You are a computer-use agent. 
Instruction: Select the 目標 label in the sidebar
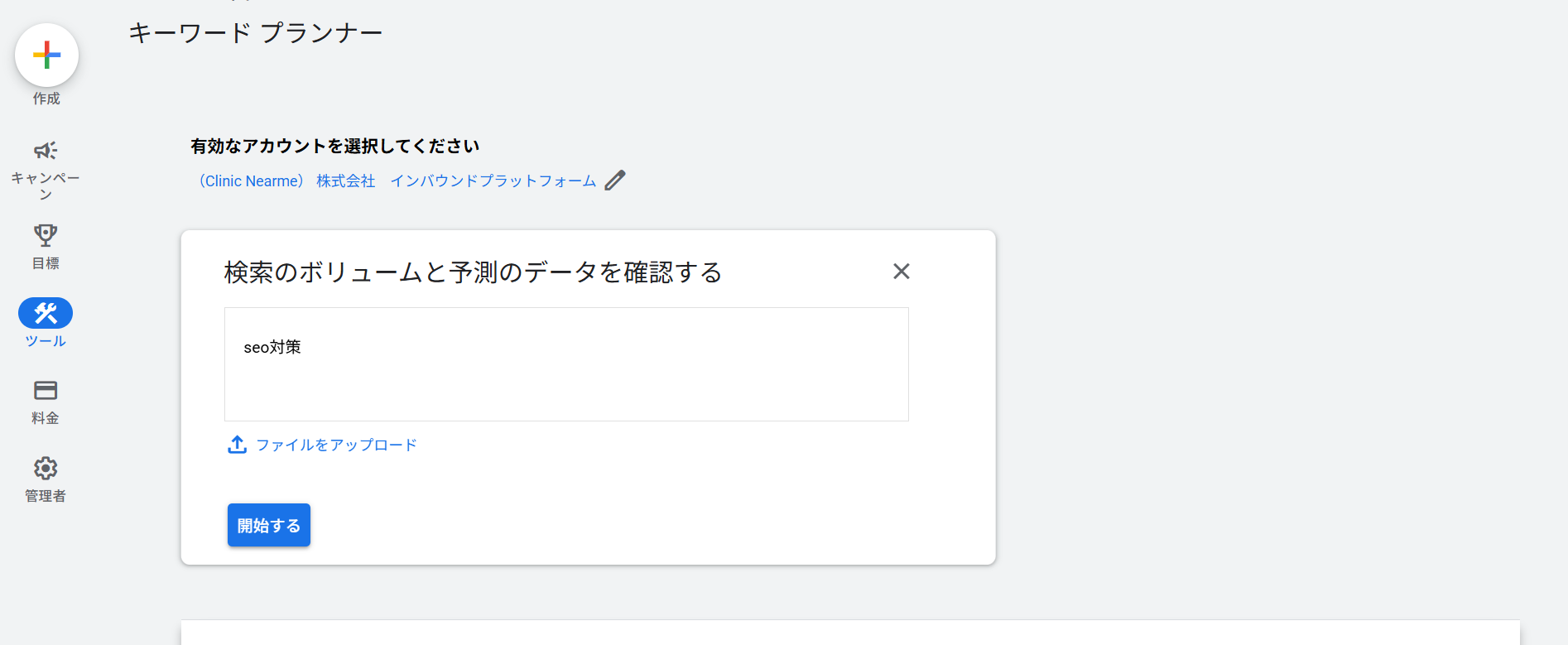tap(46, 263)
